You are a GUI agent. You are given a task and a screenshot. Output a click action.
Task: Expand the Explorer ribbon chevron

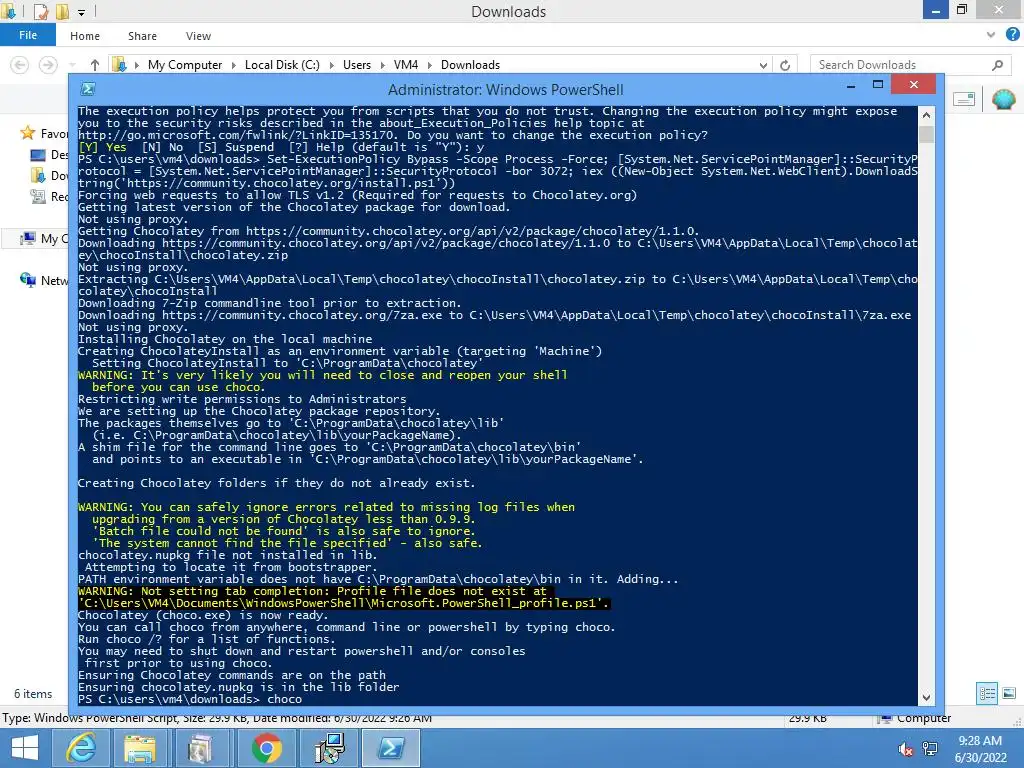click(x=991, y=35)
